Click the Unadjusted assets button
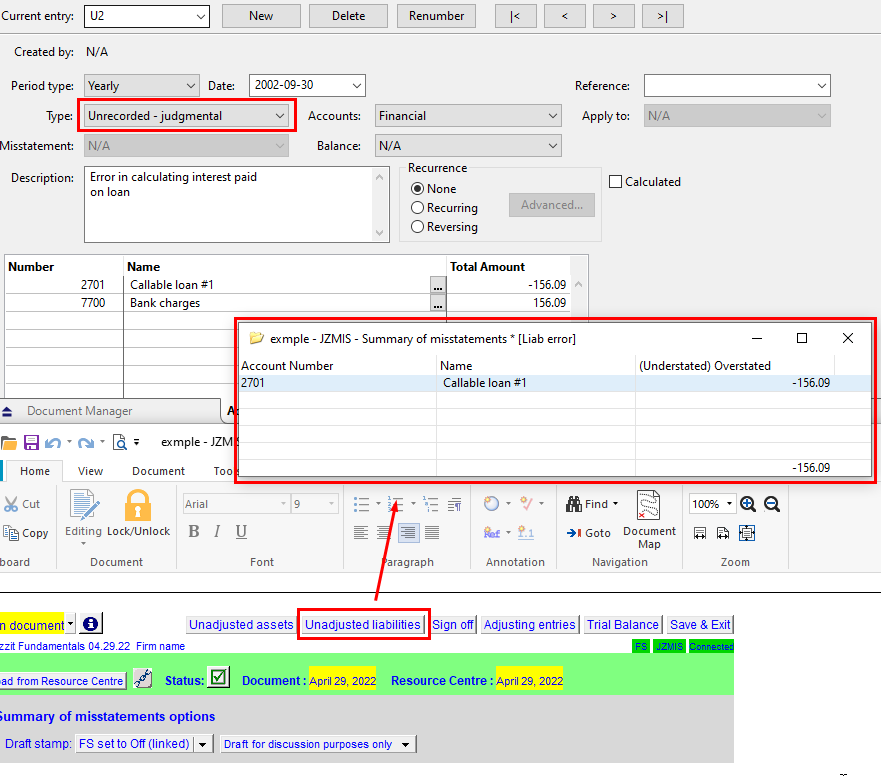This screenshot has width=881, height=776. tap(241, 625)
